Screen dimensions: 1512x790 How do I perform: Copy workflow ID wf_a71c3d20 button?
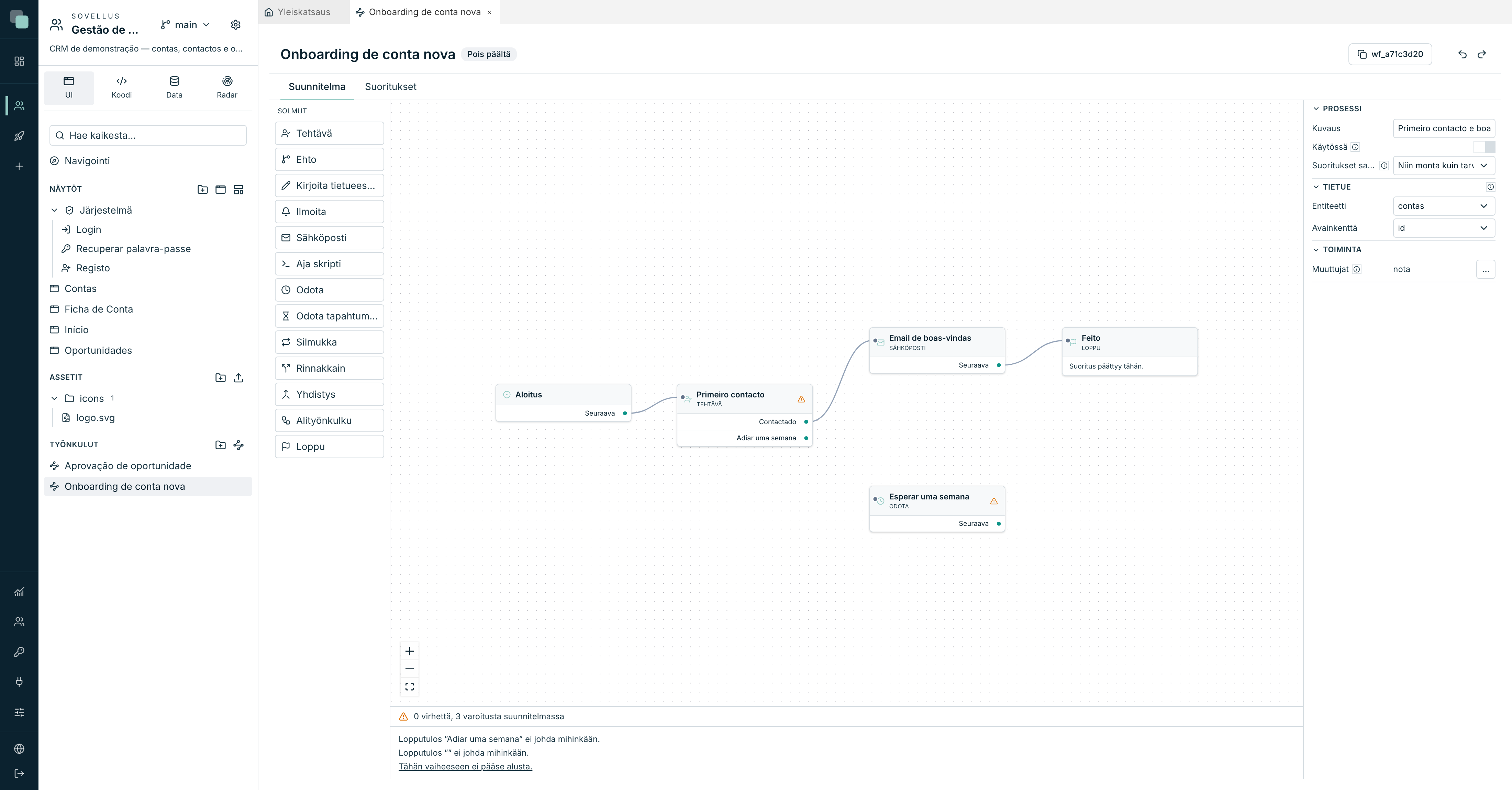coord(1390,54)
